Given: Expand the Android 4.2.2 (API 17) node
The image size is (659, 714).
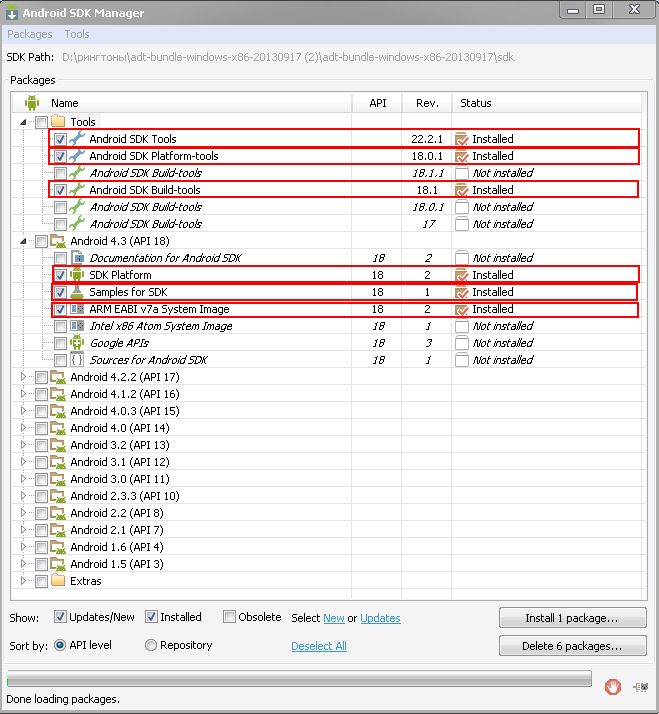Looking at the screenshot, I should [x=23, y=377].
